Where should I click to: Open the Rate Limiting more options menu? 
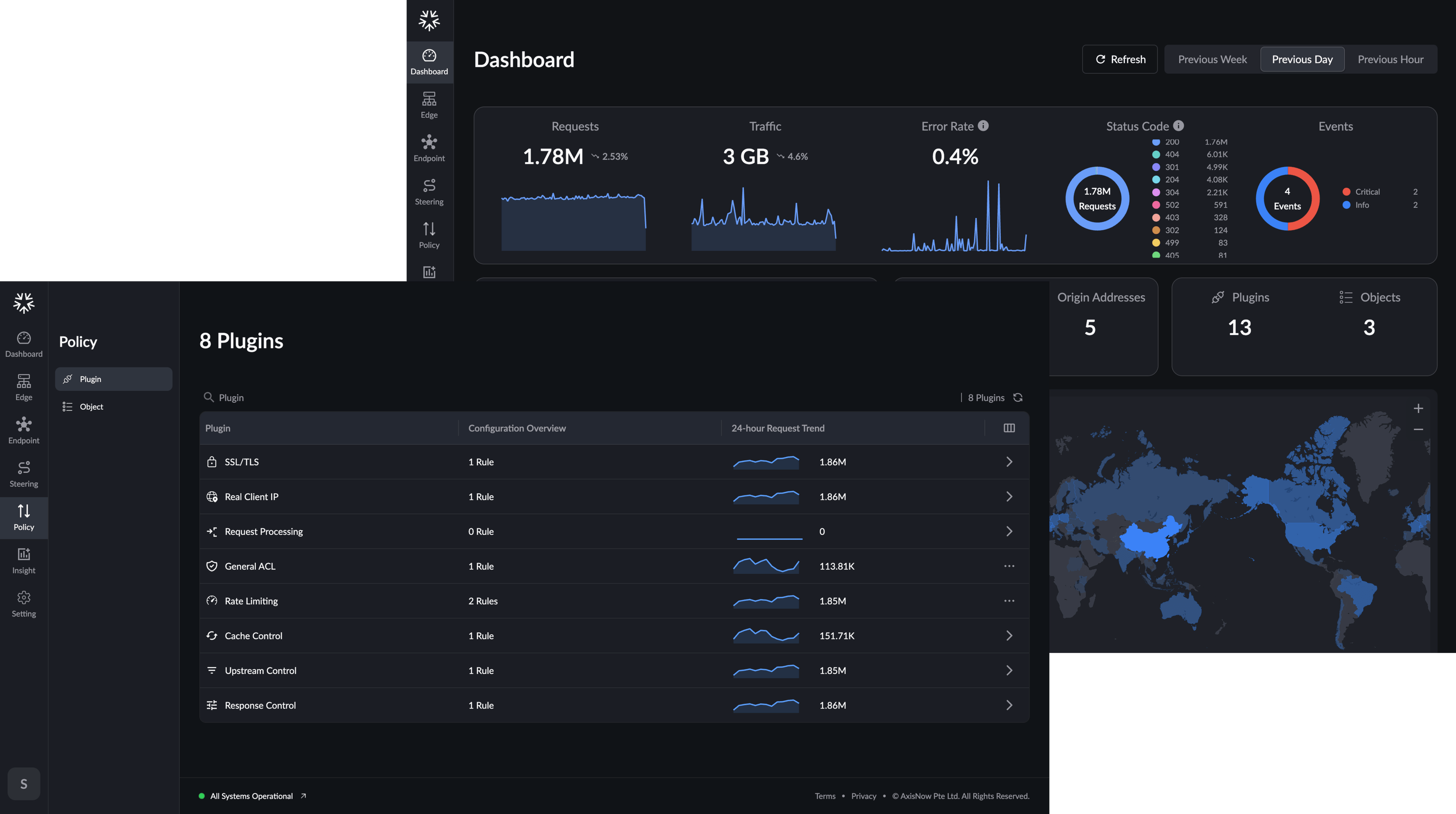[x=1009, y=601]
